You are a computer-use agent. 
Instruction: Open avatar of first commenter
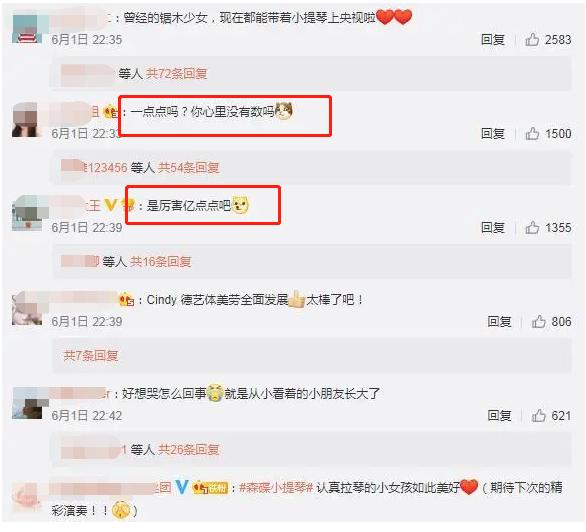(27, 29)
